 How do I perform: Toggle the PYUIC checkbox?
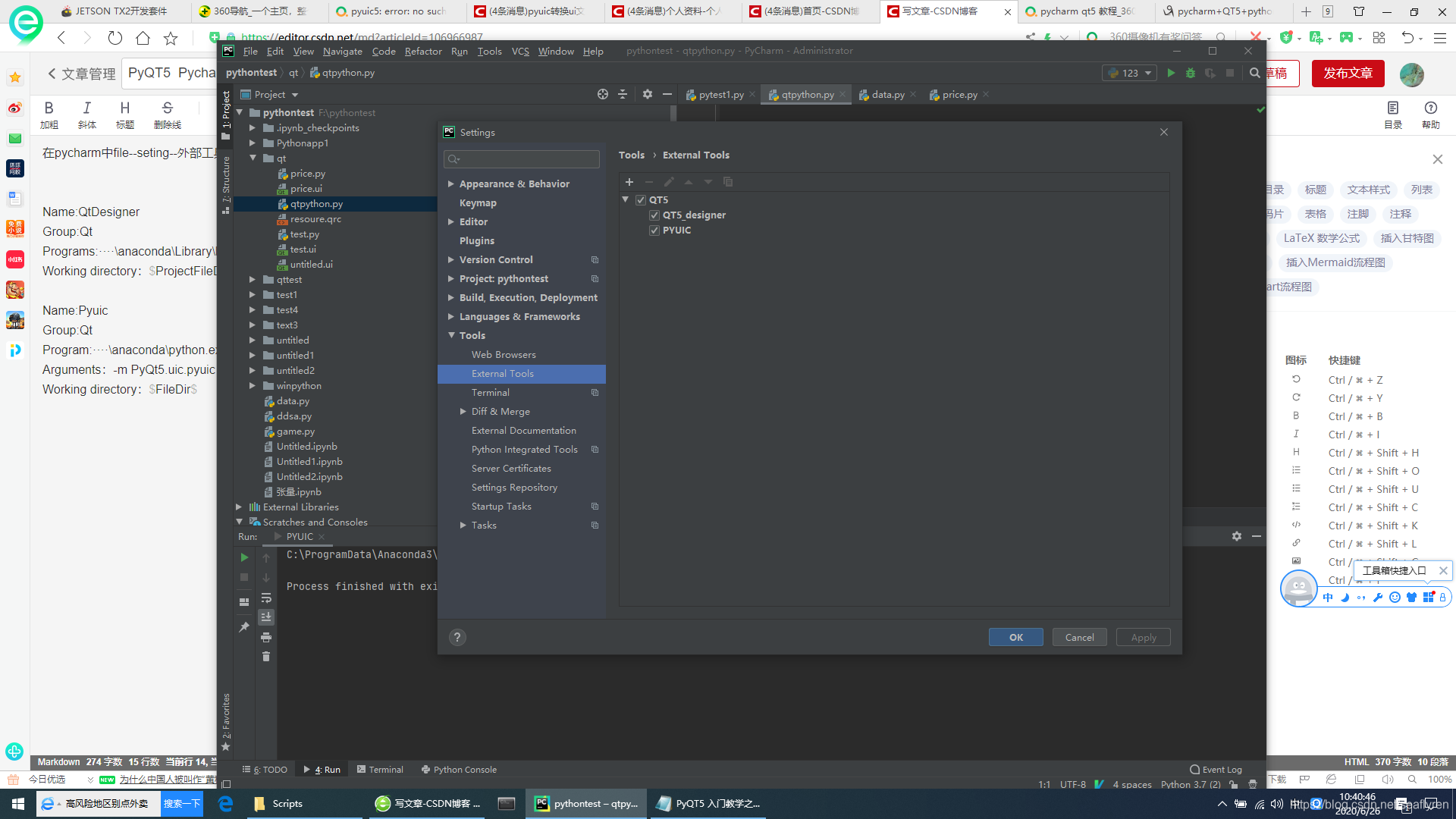coord(654,231)
